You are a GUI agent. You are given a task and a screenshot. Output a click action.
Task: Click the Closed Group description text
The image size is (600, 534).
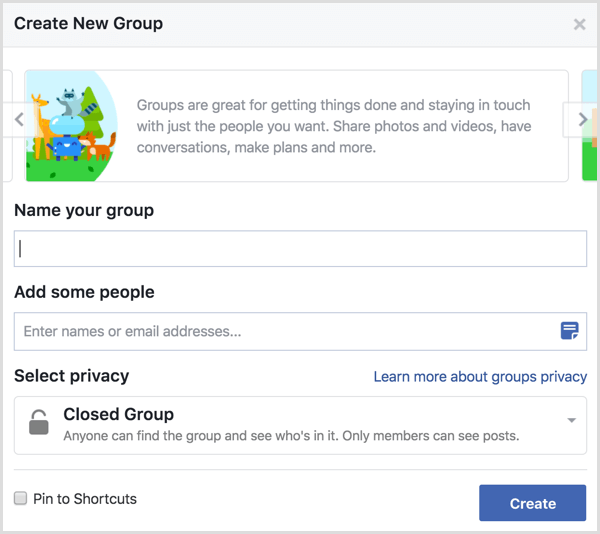point(291,436)
